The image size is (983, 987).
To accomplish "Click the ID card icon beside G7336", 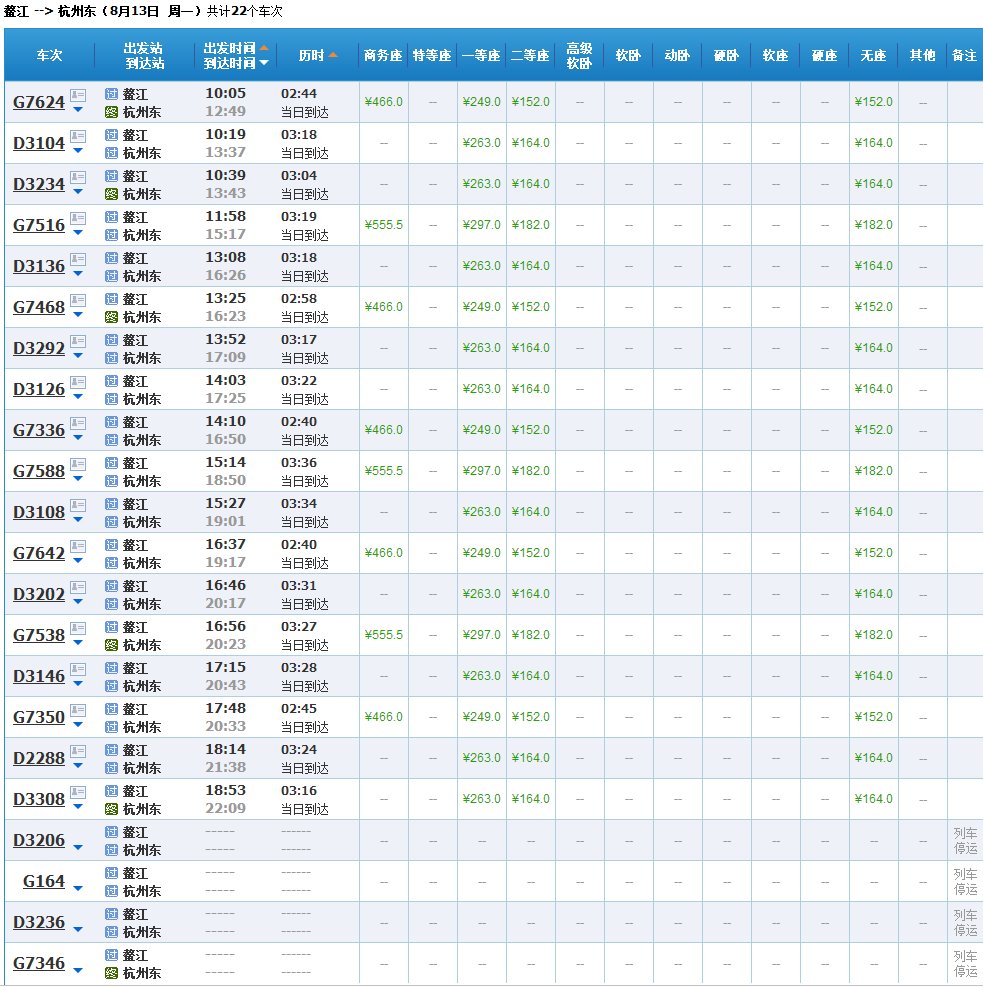I will (78, 422).
